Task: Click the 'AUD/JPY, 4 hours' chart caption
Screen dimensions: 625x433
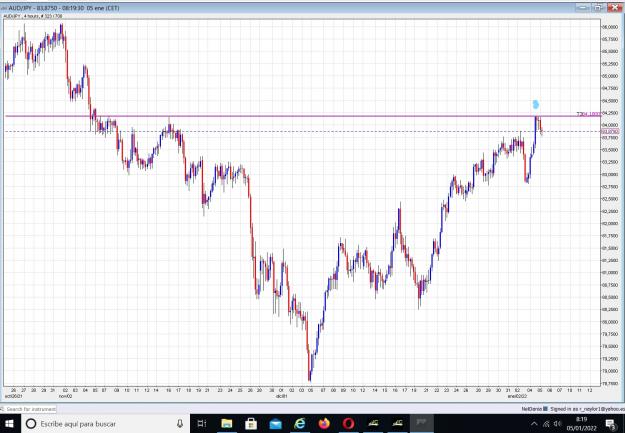Action: (x=33, y=16)
